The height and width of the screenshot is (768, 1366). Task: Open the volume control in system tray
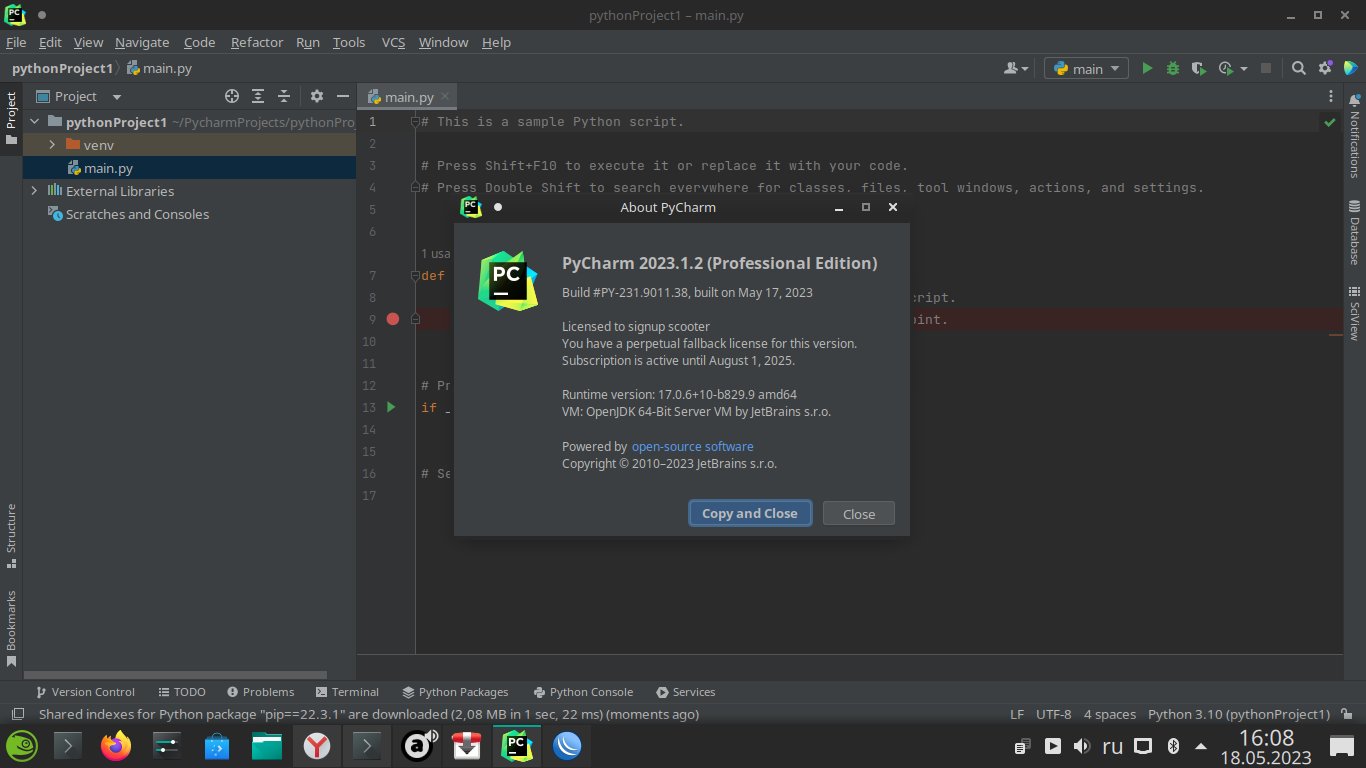[x=1082, y=746]
